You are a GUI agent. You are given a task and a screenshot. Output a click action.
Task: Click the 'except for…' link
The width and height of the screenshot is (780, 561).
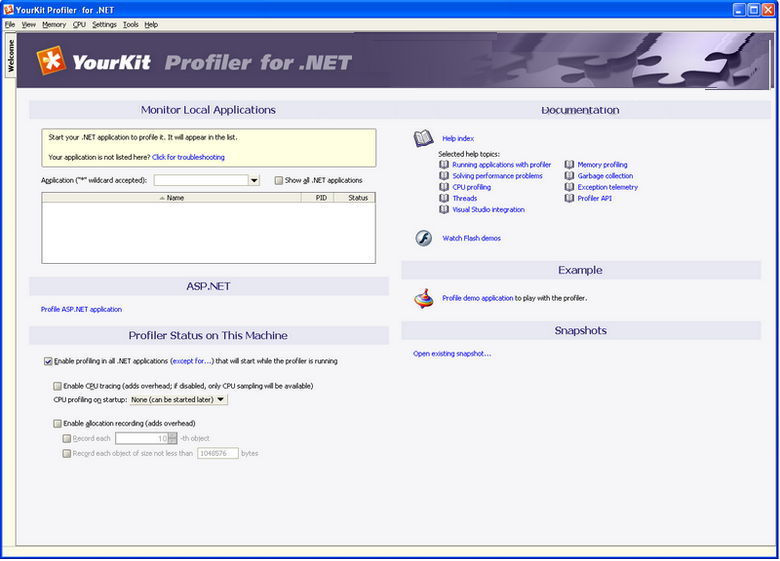tap(192, 361)
